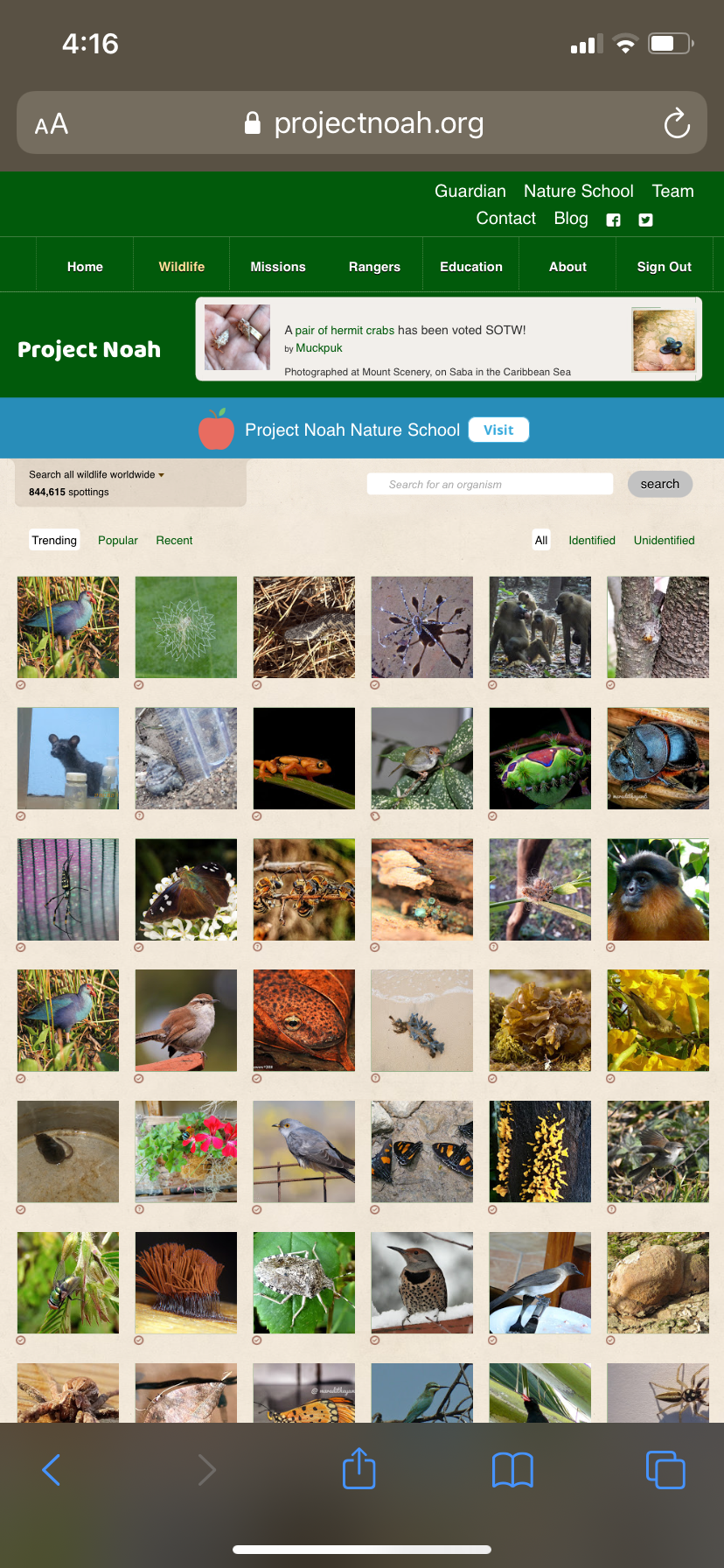Select the All spottings filter
This screenshot has width=724, height=1568.
tap(541, 541)
